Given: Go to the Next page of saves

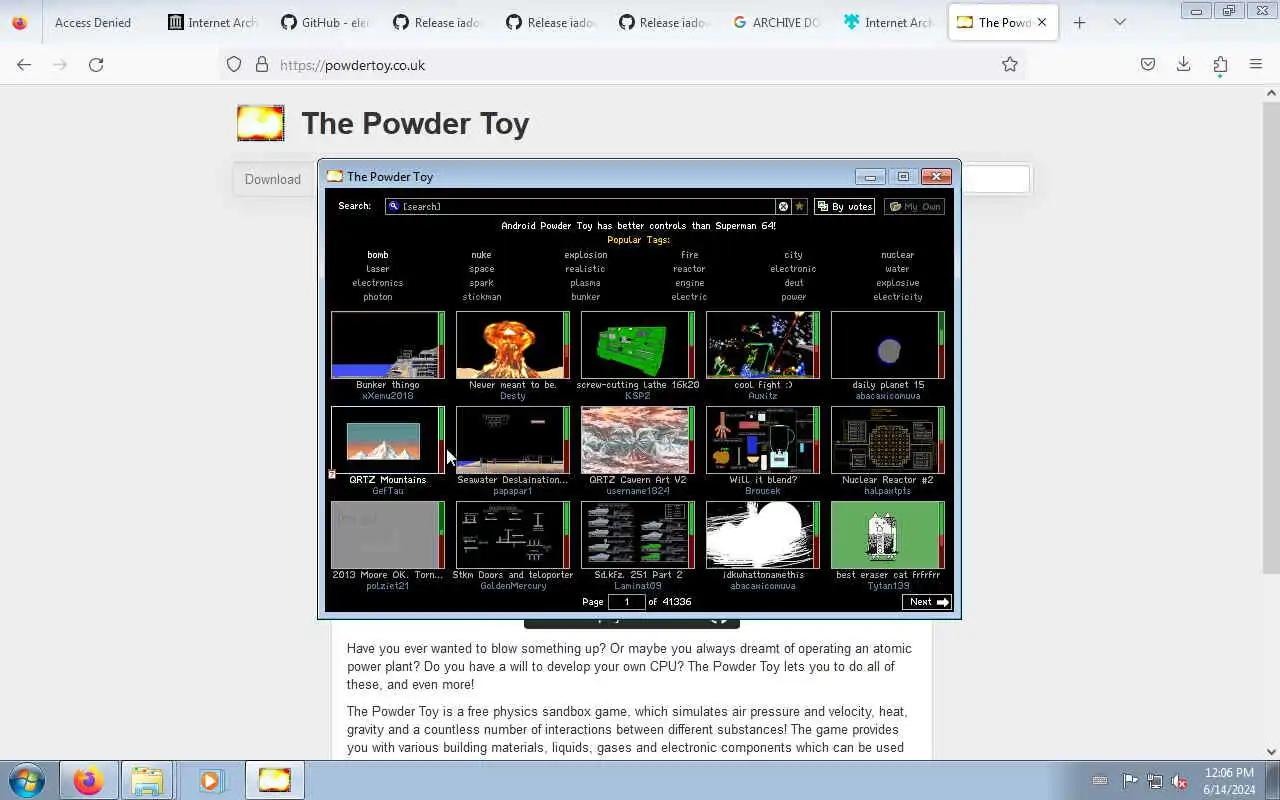Looking at the screenshot, I should pos(926,602).
